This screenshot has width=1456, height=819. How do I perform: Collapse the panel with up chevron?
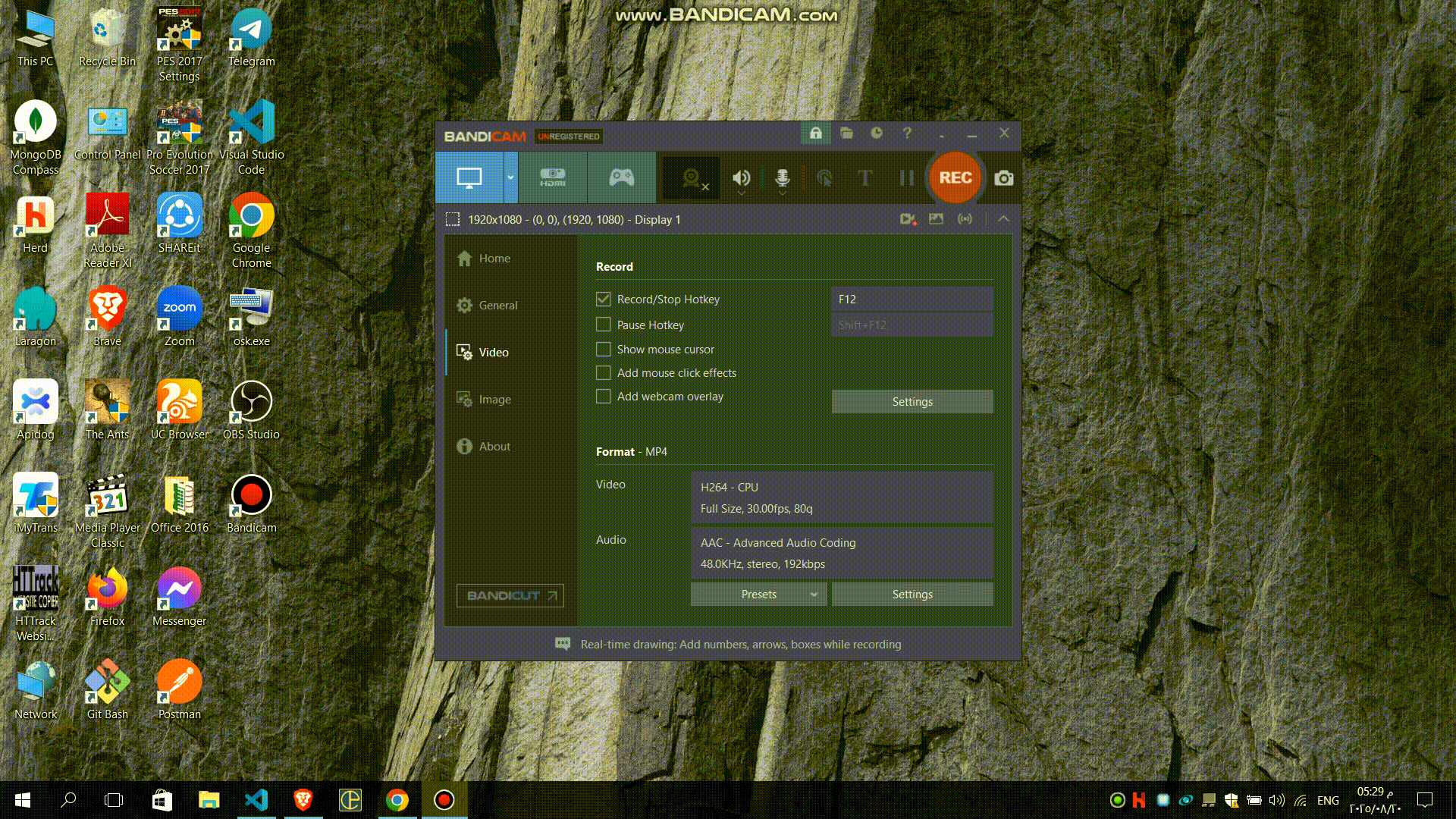[x=1003, y=219]
